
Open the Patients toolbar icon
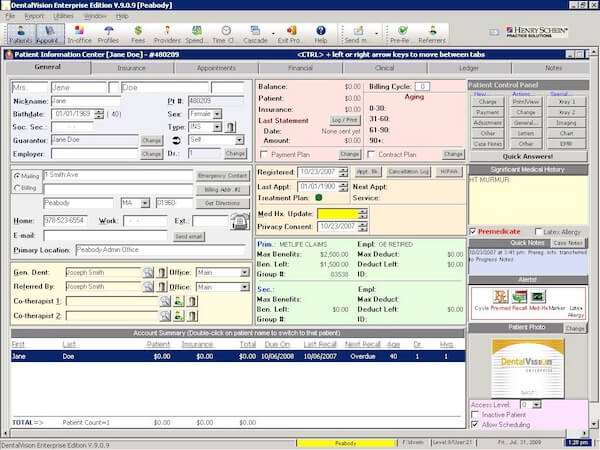tap(21, 34)
